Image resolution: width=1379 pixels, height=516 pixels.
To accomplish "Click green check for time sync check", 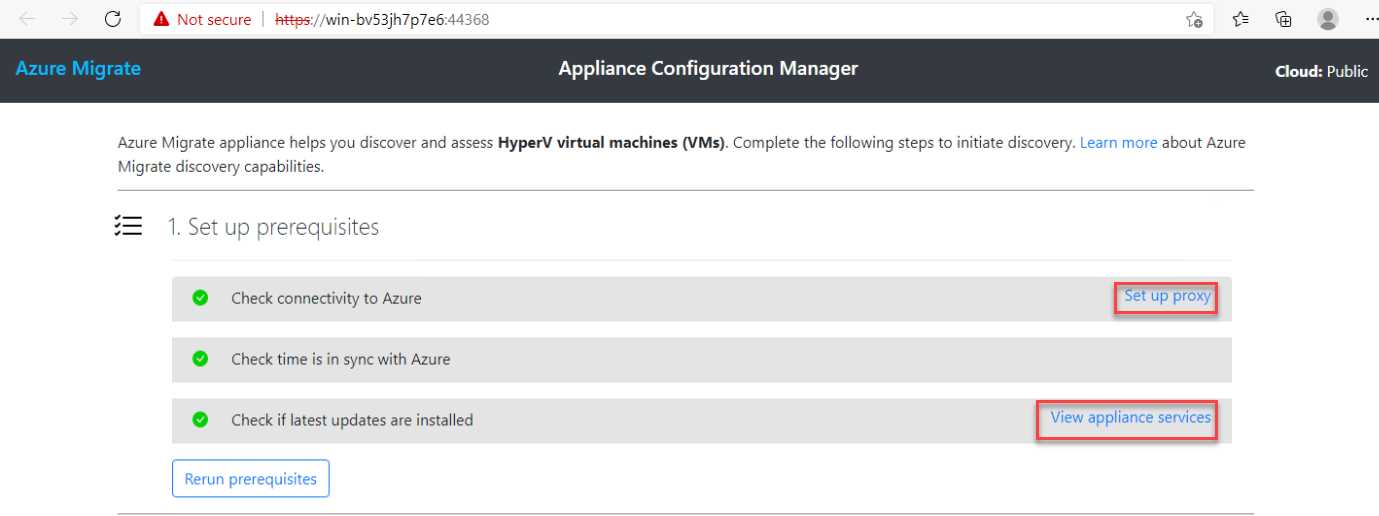I will 200,358.
